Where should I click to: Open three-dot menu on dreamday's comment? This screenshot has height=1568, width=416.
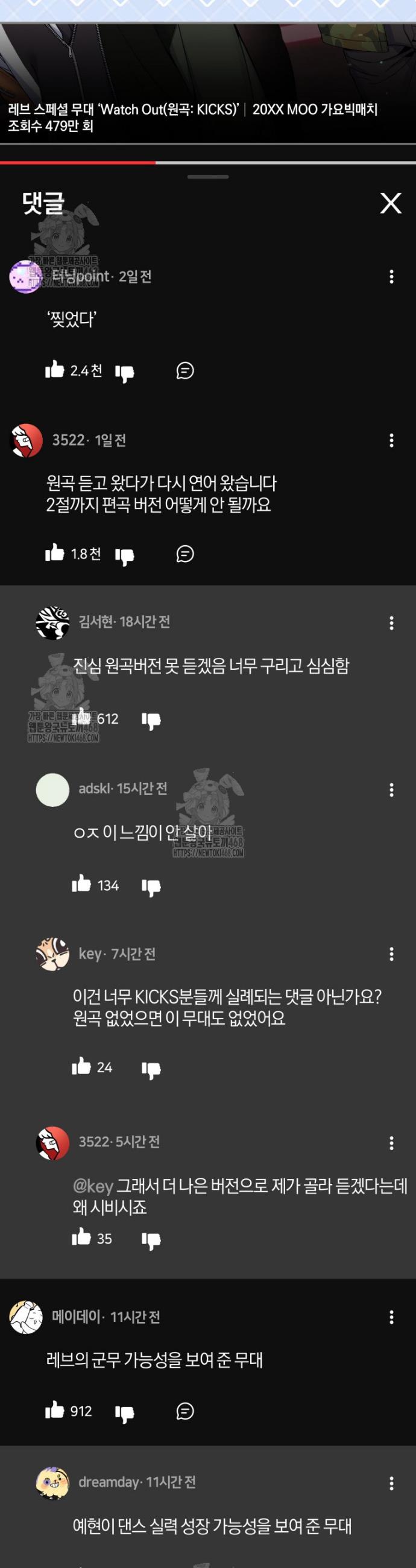click(391, 1483)
